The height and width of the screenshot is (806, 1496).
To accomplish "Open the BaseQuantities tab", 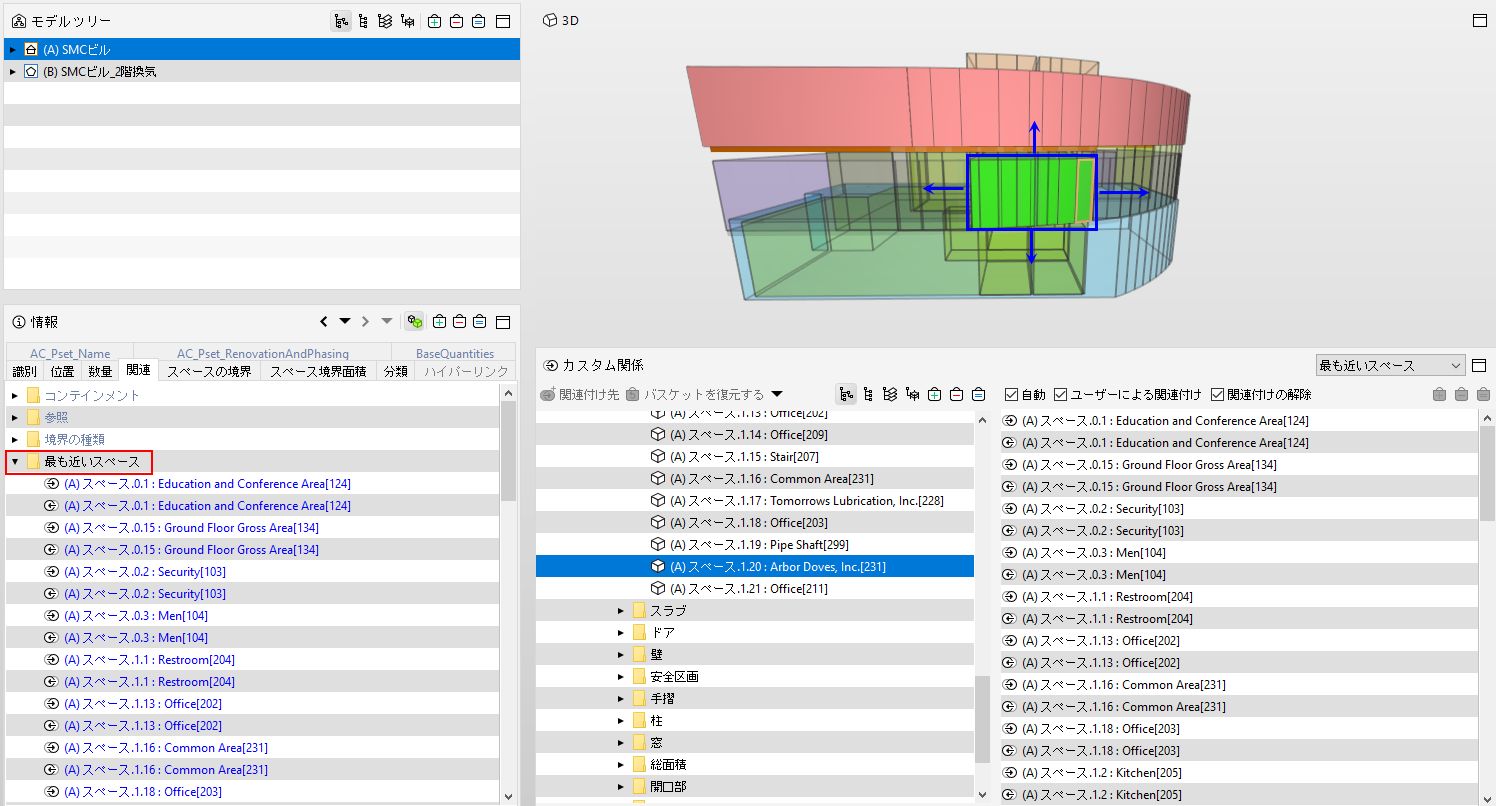I will 455,353.
